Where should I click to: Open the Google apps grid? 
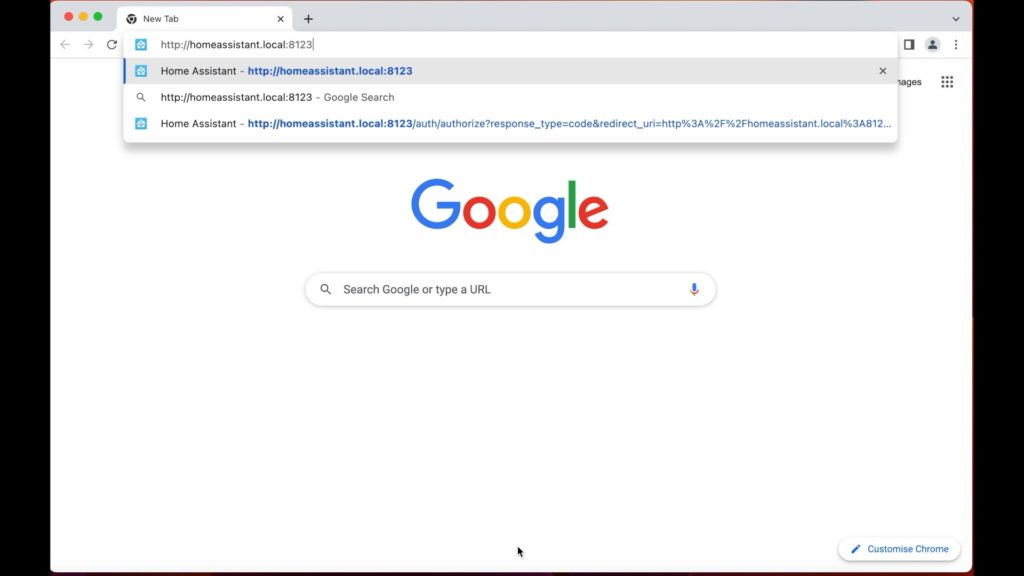point(947,82)
